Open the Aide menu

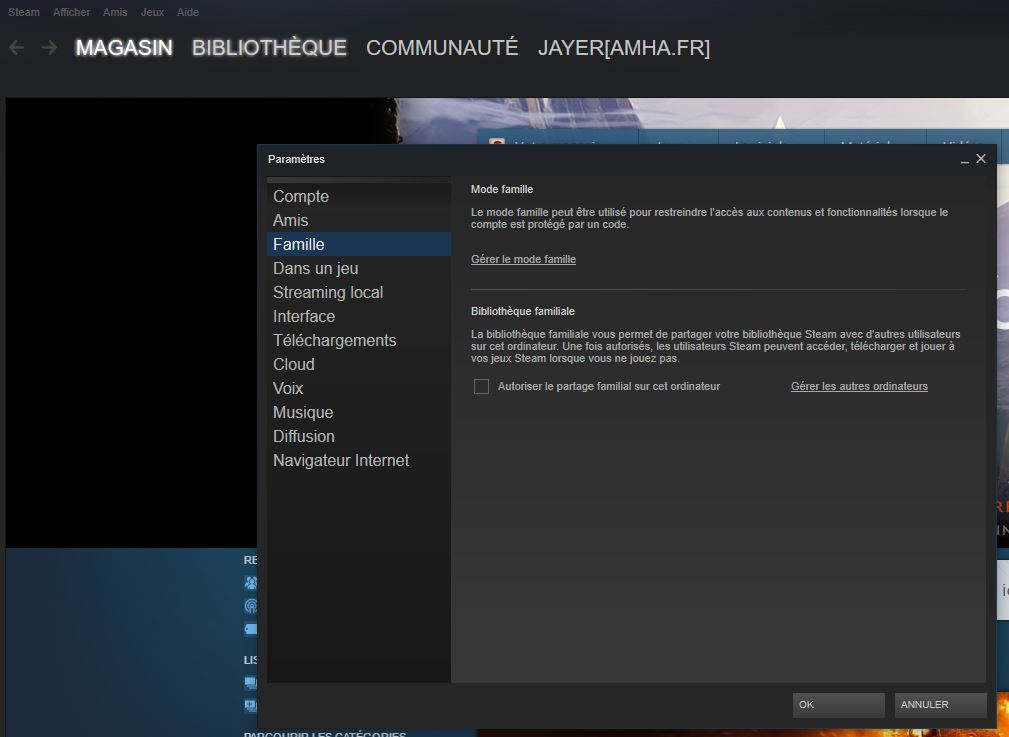point(188,12)
